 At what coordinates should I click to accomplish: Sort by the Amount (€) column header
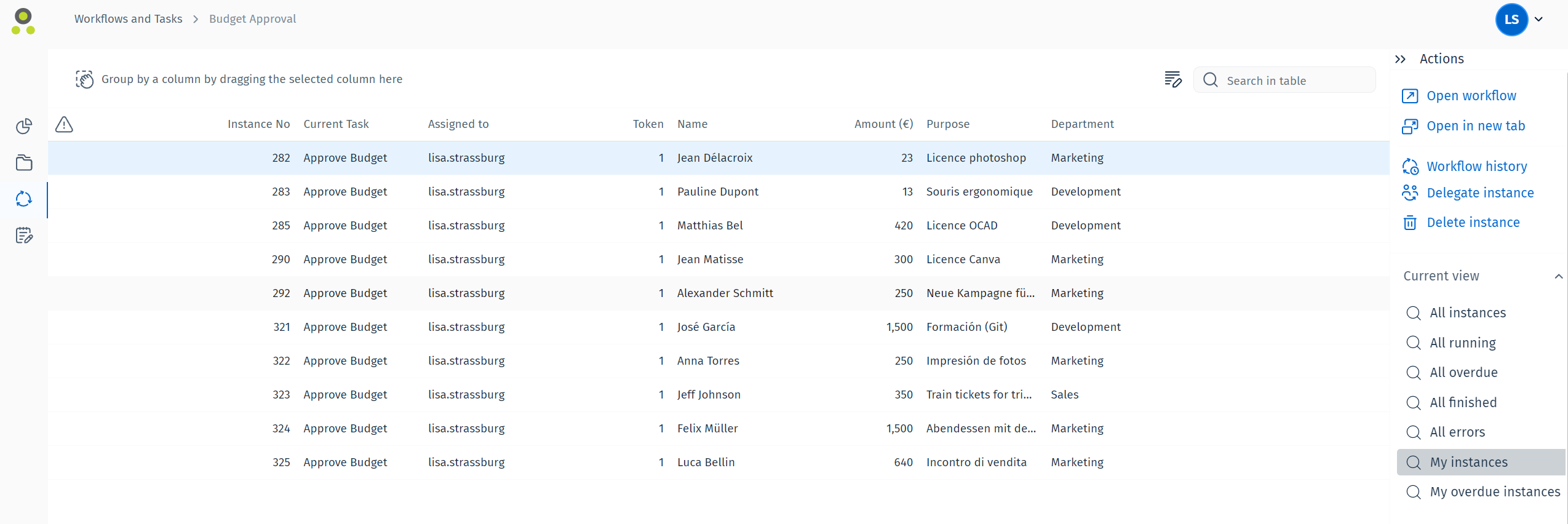(883, 124)
